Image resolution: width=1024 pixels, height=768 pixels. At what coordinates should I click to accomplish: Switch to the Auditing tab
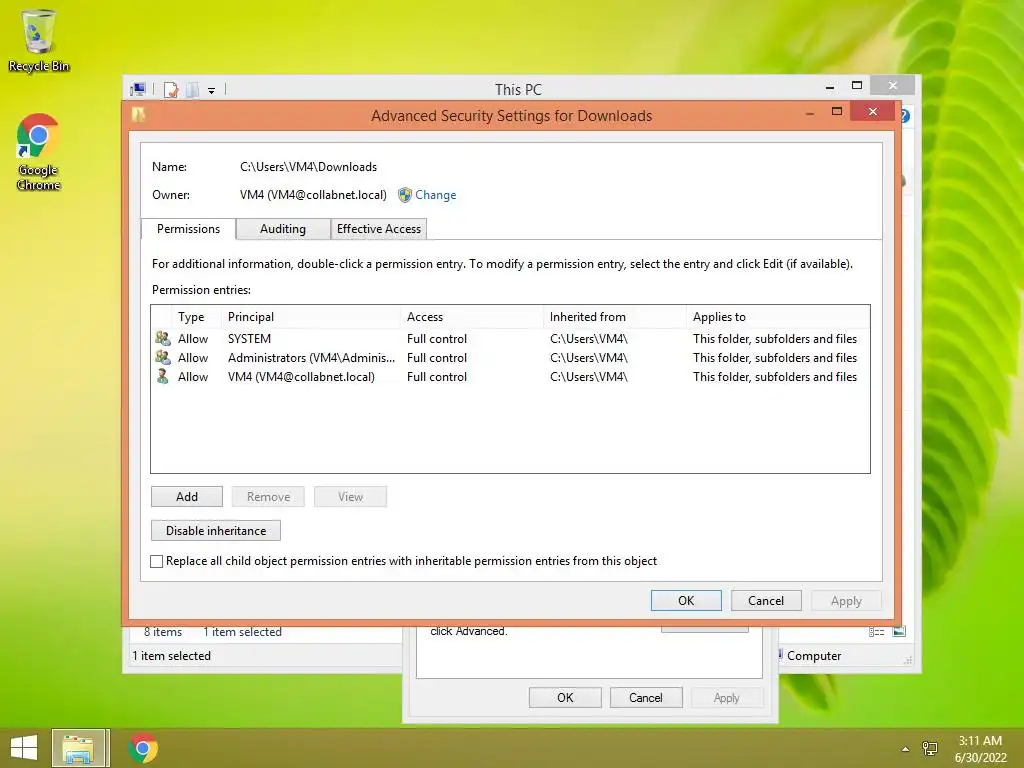click(283, 229)
